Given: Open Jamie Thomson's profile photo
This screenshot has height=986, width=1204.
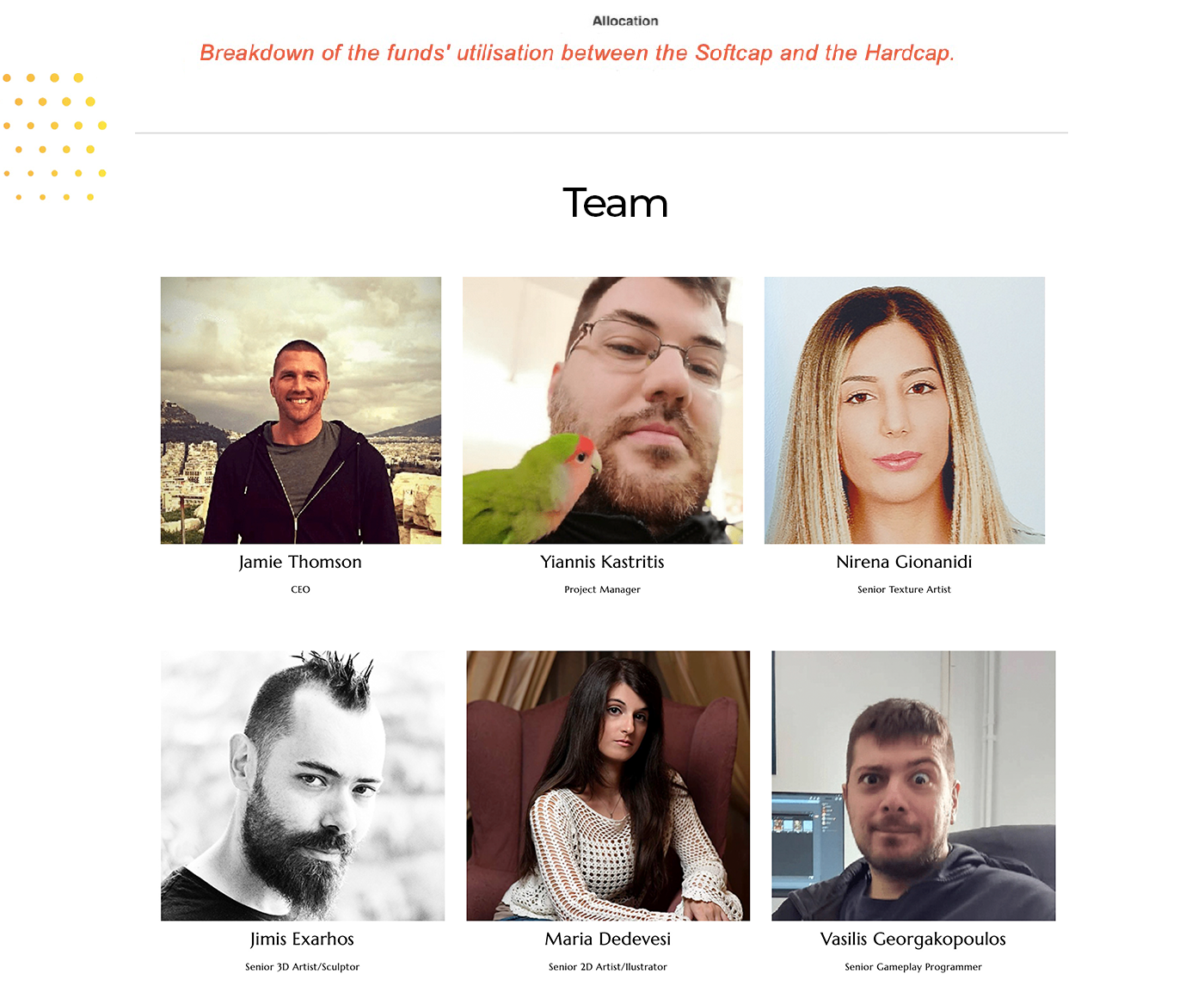Looking at the screenshot, I should point(301,410).
